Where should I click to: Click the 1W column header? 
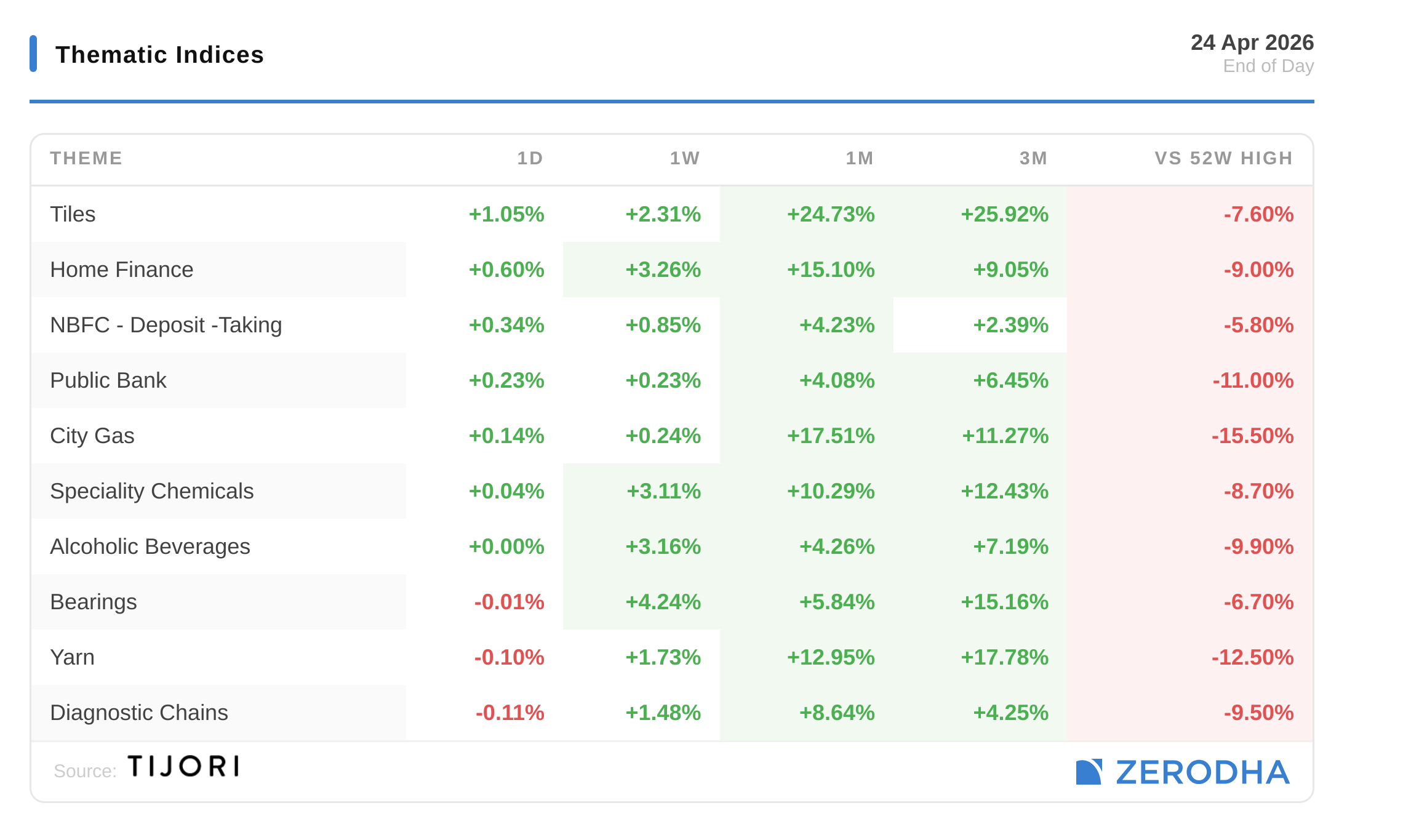(x=685, y=159)
